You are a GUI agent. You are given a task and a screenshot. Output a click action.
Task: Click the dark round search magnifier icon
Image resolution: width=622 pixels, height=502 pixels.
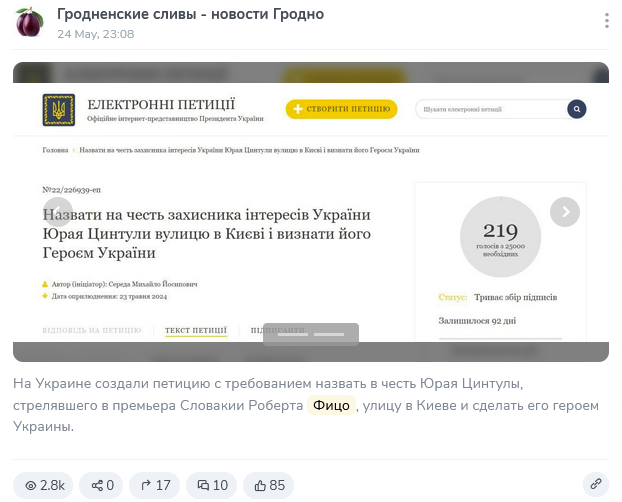pyautogui.click(x=577, y=109)
